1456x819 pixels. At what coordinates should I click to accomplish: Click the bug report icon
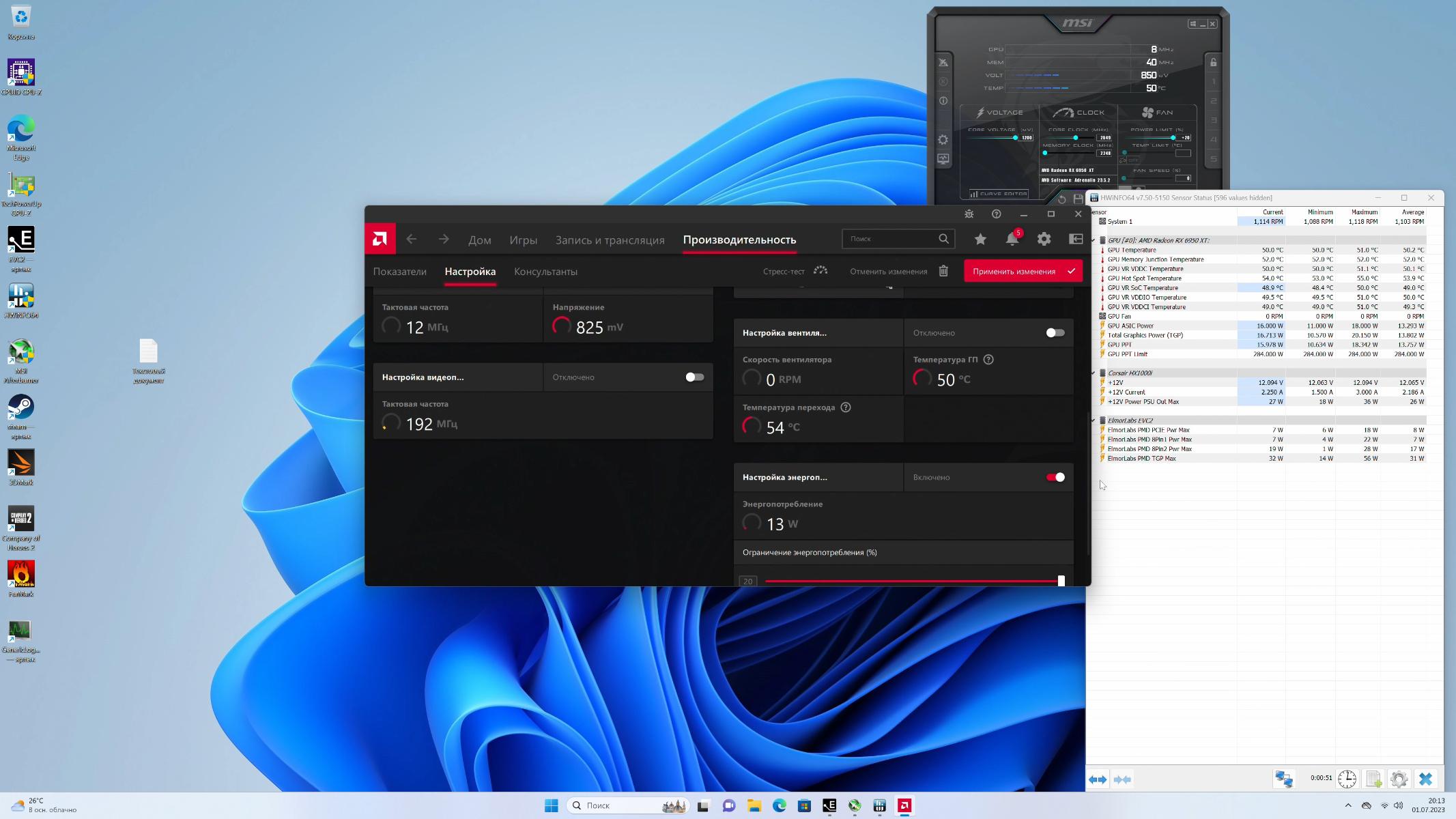pyautogui.click(x=969, y=214)
